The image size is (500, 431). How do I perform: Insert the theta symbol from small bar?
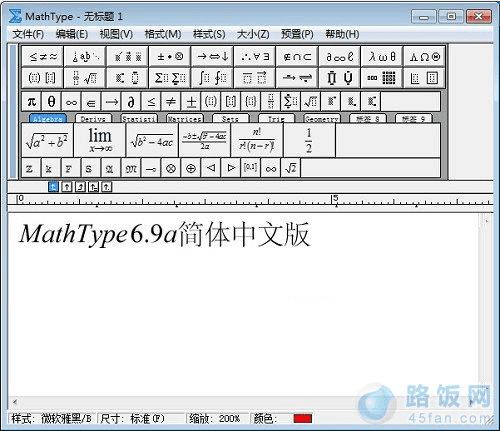coord(51,102)
